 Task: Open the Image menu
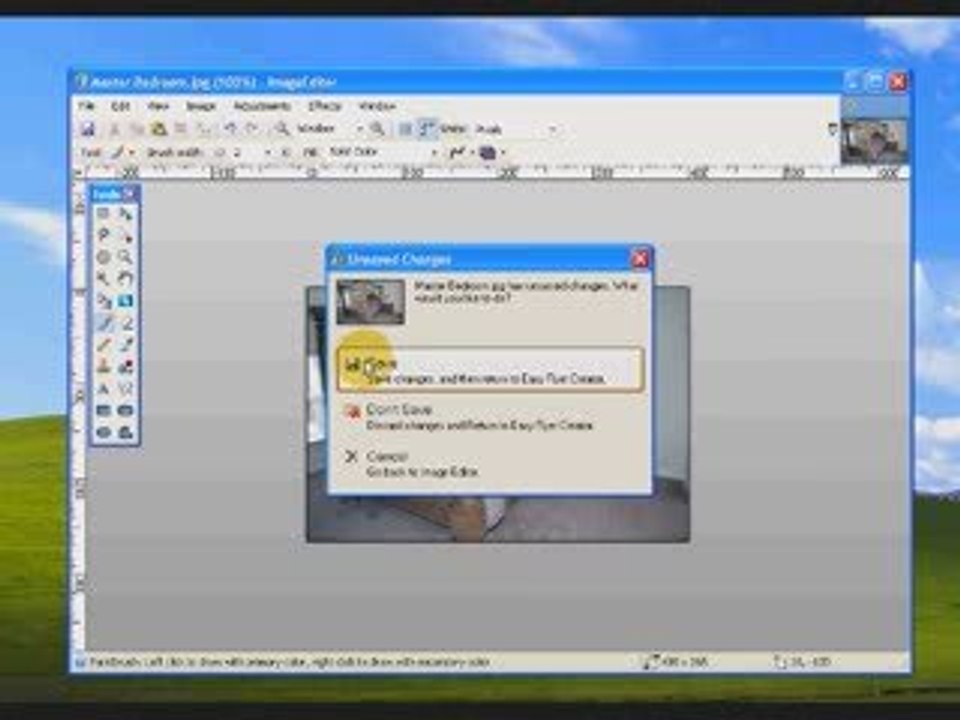[201, 106]
